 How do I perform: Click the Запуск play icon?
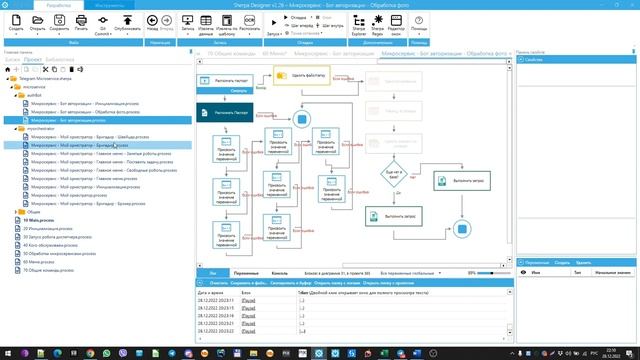click(x=273, y=23)
